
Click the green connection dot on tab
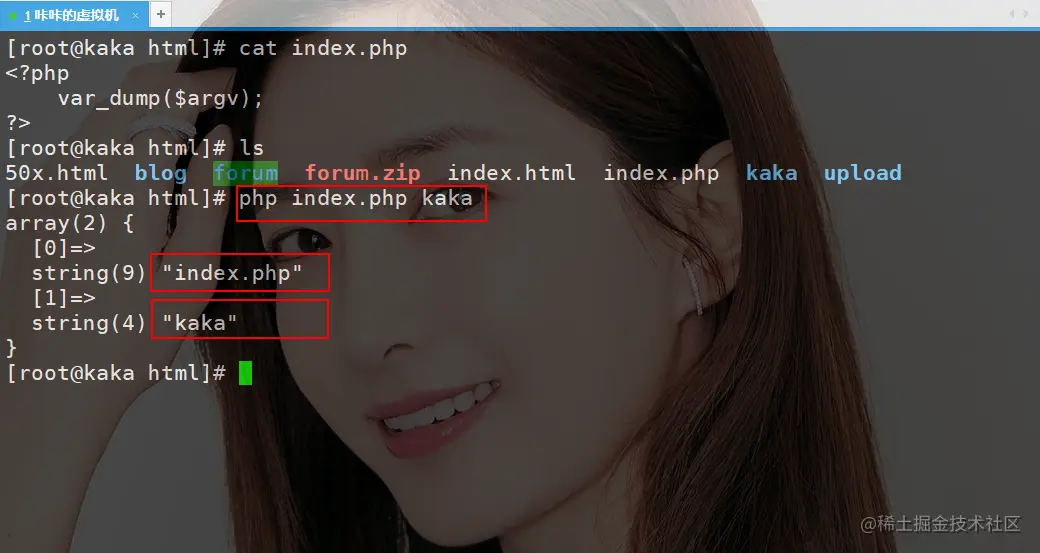pyautogui.click(x=13, y=15)
